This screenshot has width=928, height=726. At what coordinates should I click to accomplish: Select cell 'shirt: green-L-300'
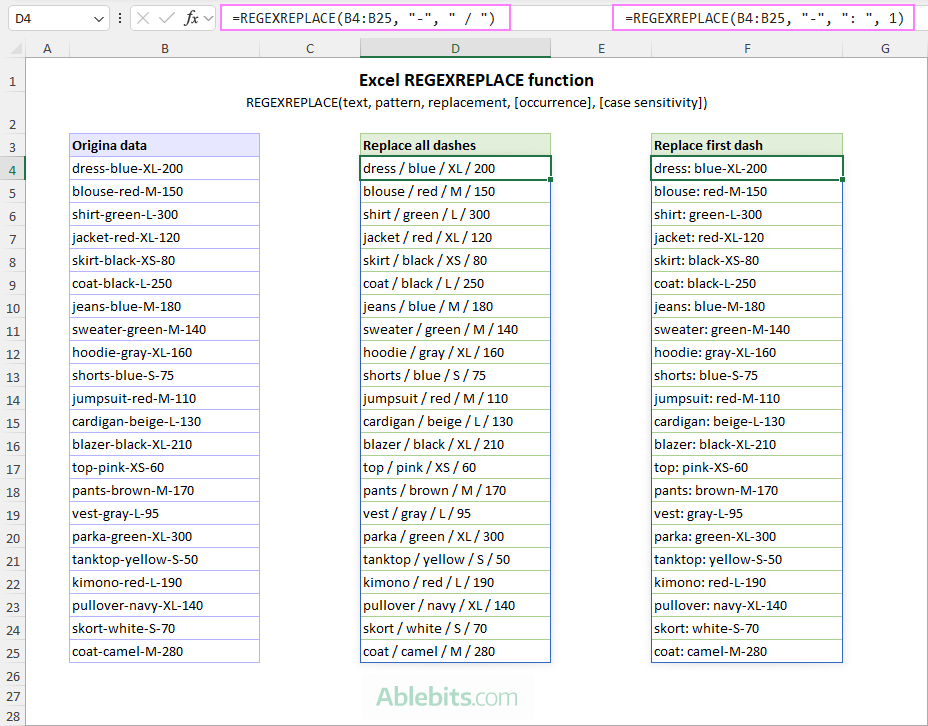coord(747,214)
